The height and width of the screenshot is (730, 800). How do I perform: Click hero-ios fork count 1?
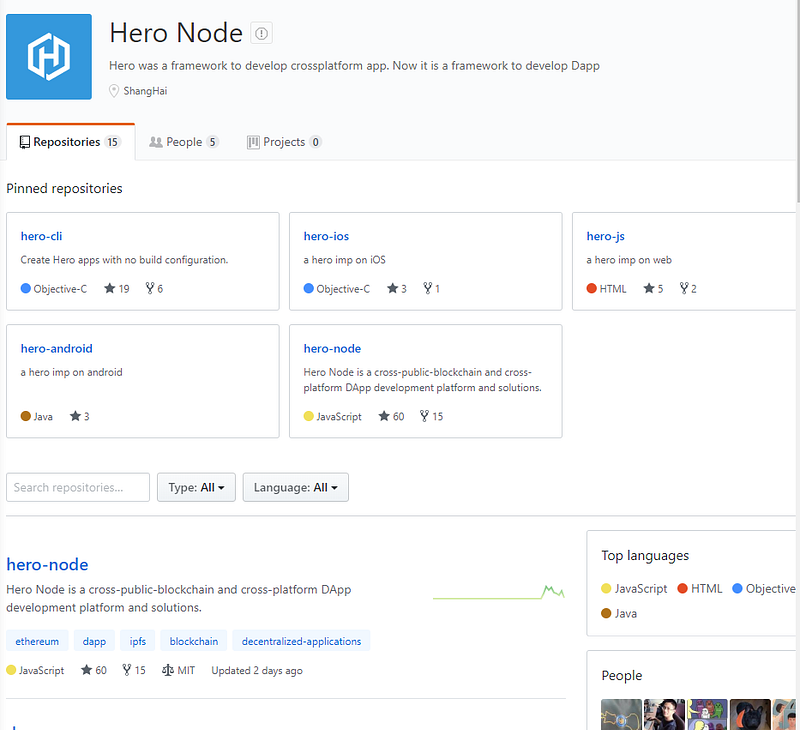pyautogui.click(x=431, y=289)
